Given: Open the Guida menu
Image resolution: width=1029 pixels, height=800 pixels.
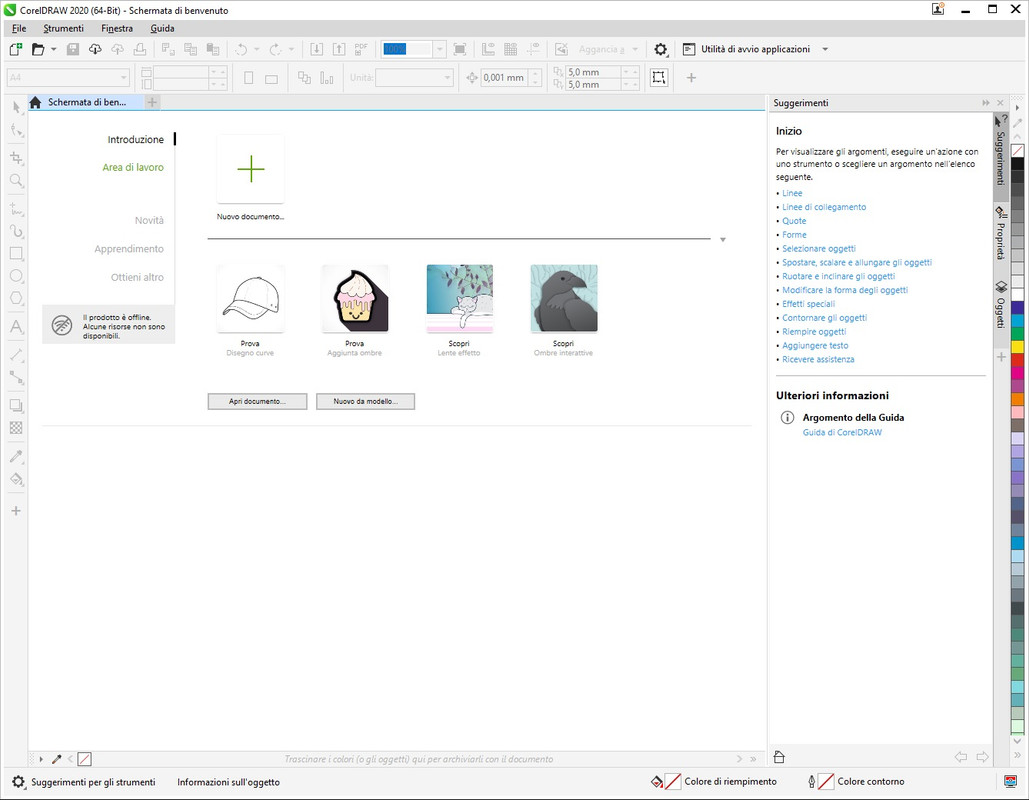Looking at the screenshot, I should click(x=162, y=28).
